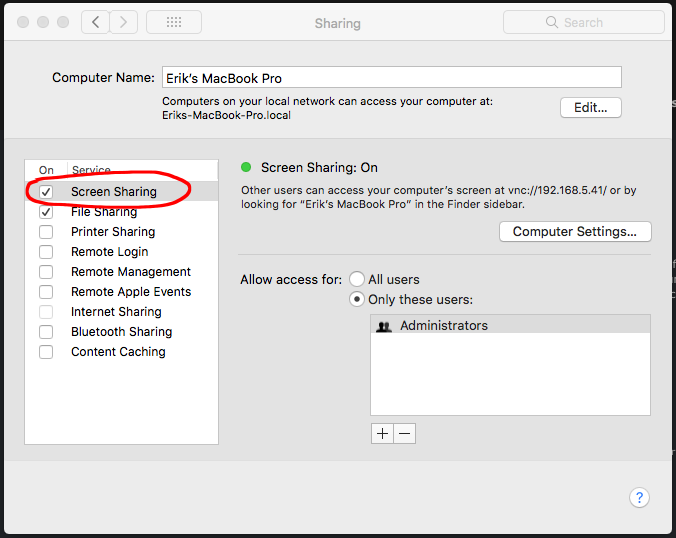Select the Administrators row in users list
676x538 pixels.
(510, 325)
